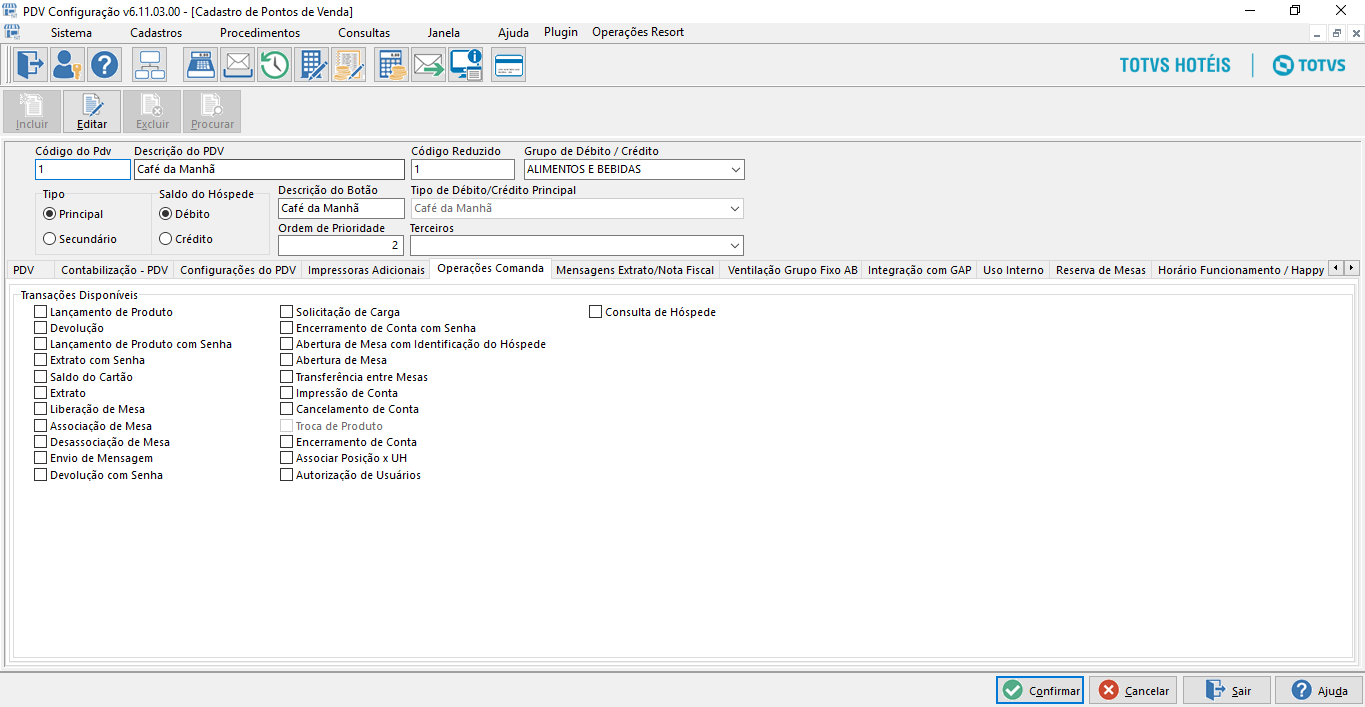Click the Editar pencil document button
This screenshot has height=707, width=1365.
(92, 112)
